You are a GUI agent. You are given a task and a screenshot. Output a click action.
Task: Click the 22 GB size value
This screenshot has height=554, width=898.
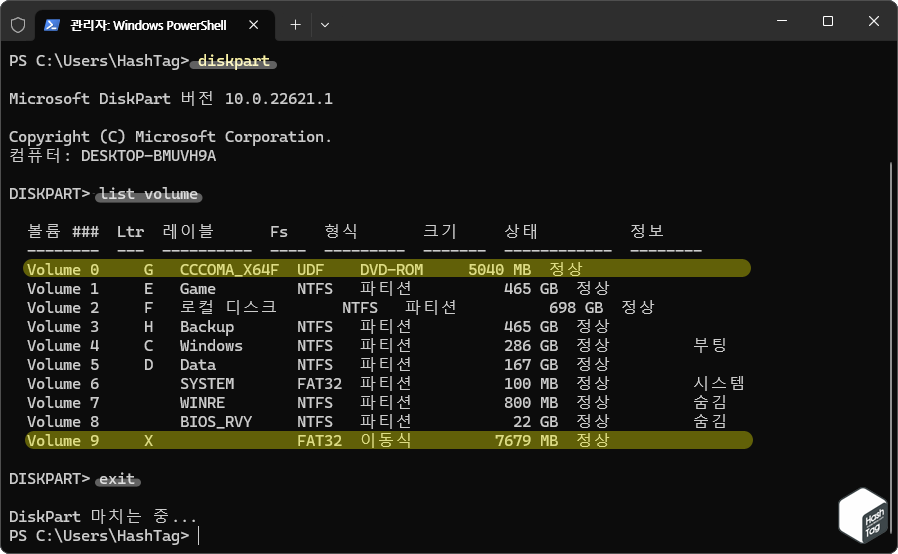pyautogui.click(x=535, y=422)
